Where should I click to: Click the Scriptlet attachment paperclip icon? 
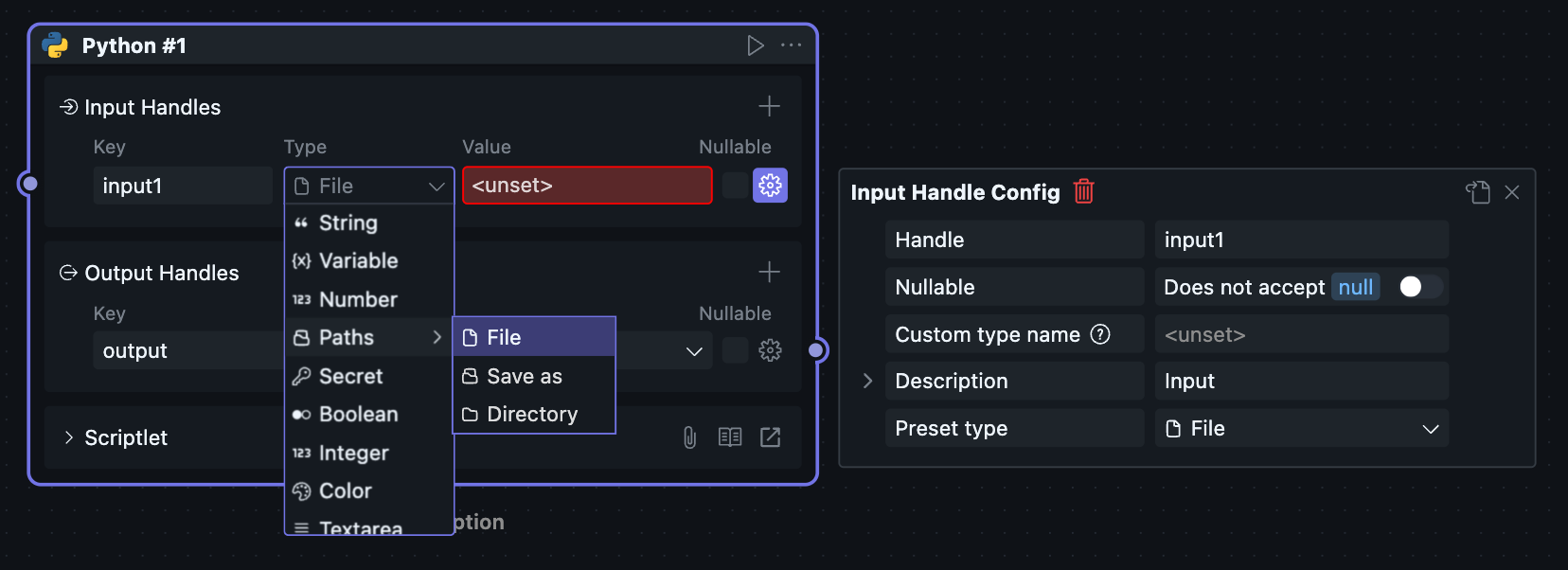tap(689, 437)
